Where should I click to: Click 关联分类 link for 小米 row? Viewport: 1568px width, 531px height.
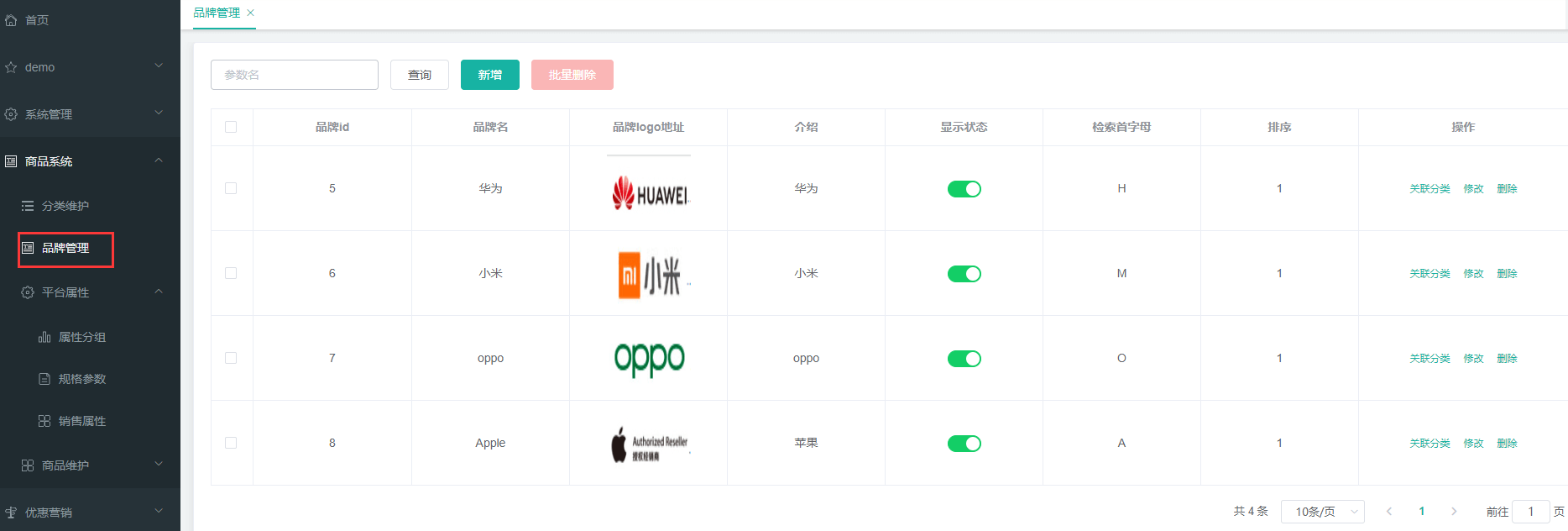coord(1429,274)
